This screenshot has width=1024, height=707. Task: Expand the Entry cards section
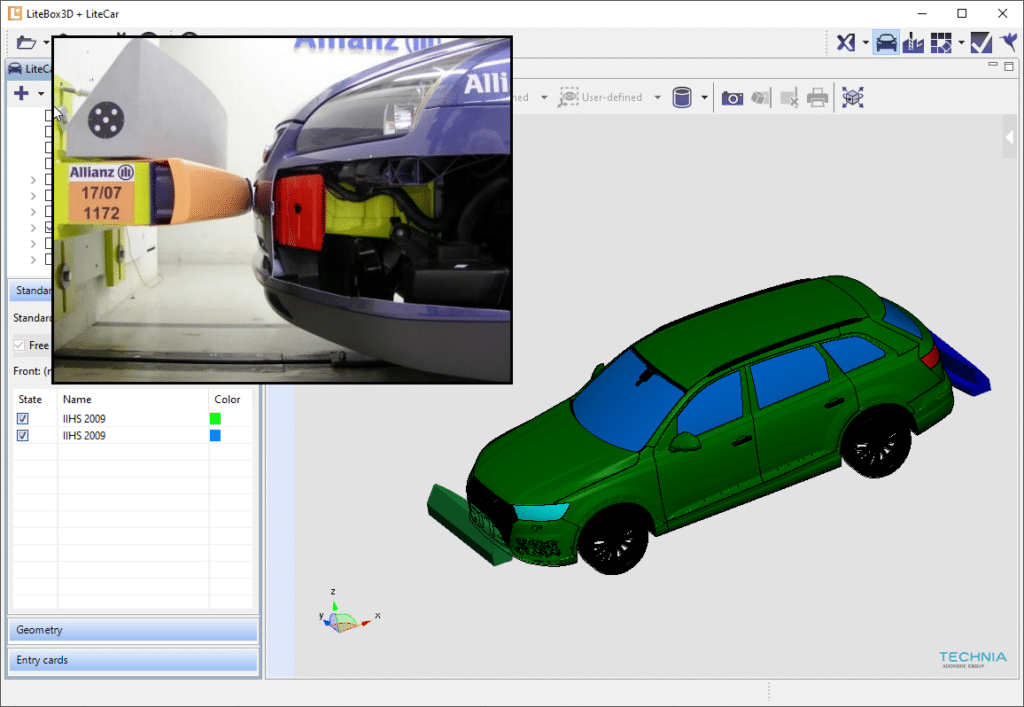(x=133, y=660)
